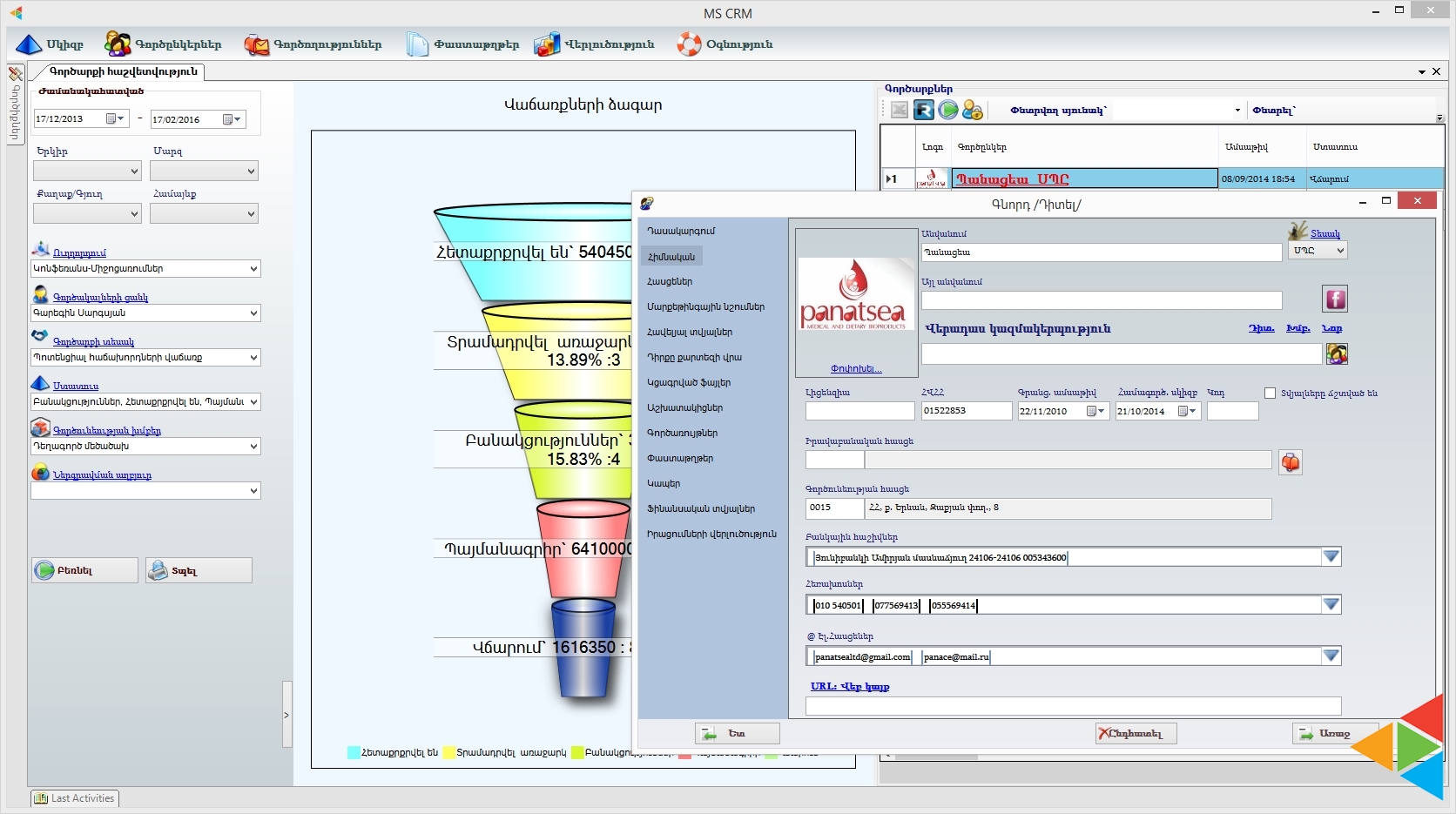This screenshot has height=814, width=1456.
Task: Click the blue pyramid icon beside Ստատուս
Action: tap(41, 383)
